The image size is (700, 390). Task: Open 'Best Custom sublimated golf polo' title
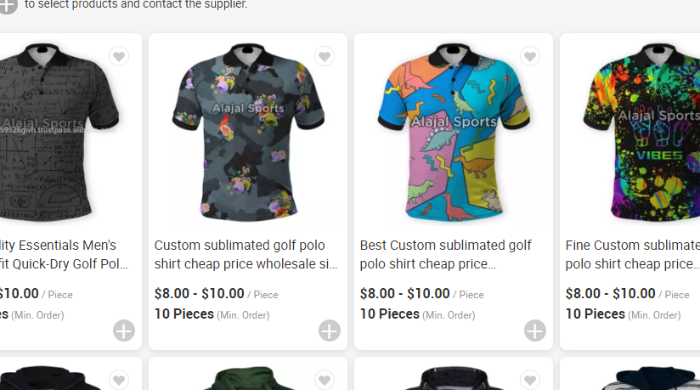(446, 254)
